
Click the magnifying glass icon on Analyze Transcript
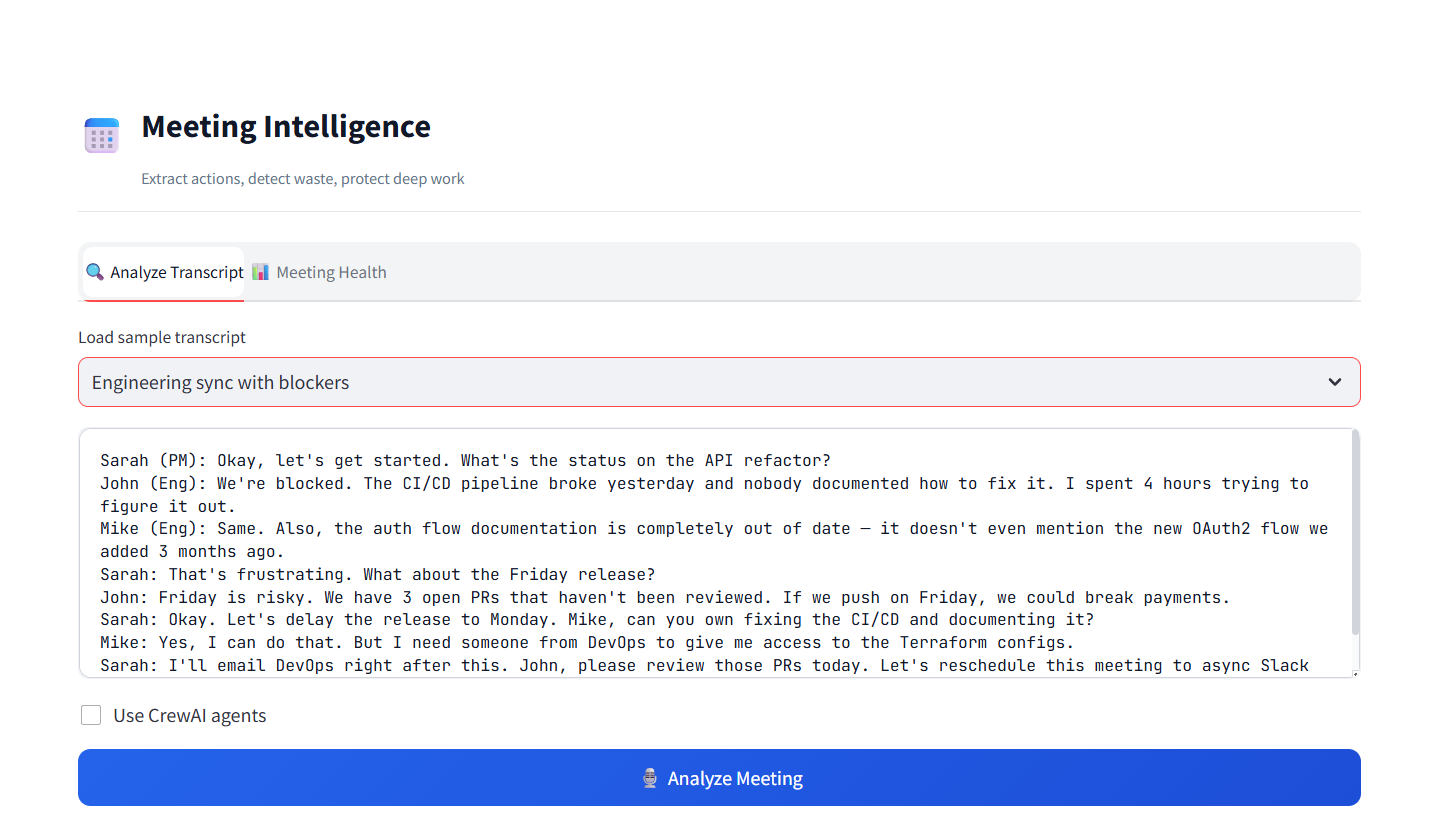[x=95, y=272]
